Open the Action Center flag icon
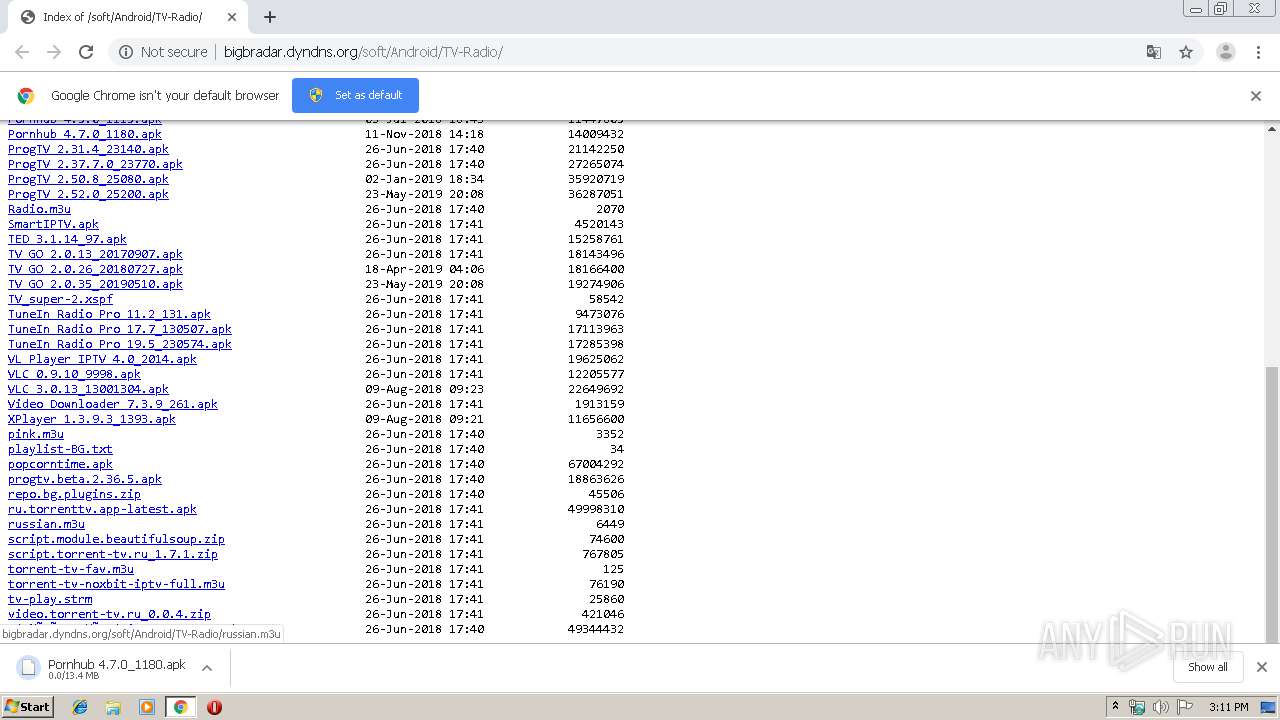This screenshot has width=1280, height=720. click(1184, 707)
